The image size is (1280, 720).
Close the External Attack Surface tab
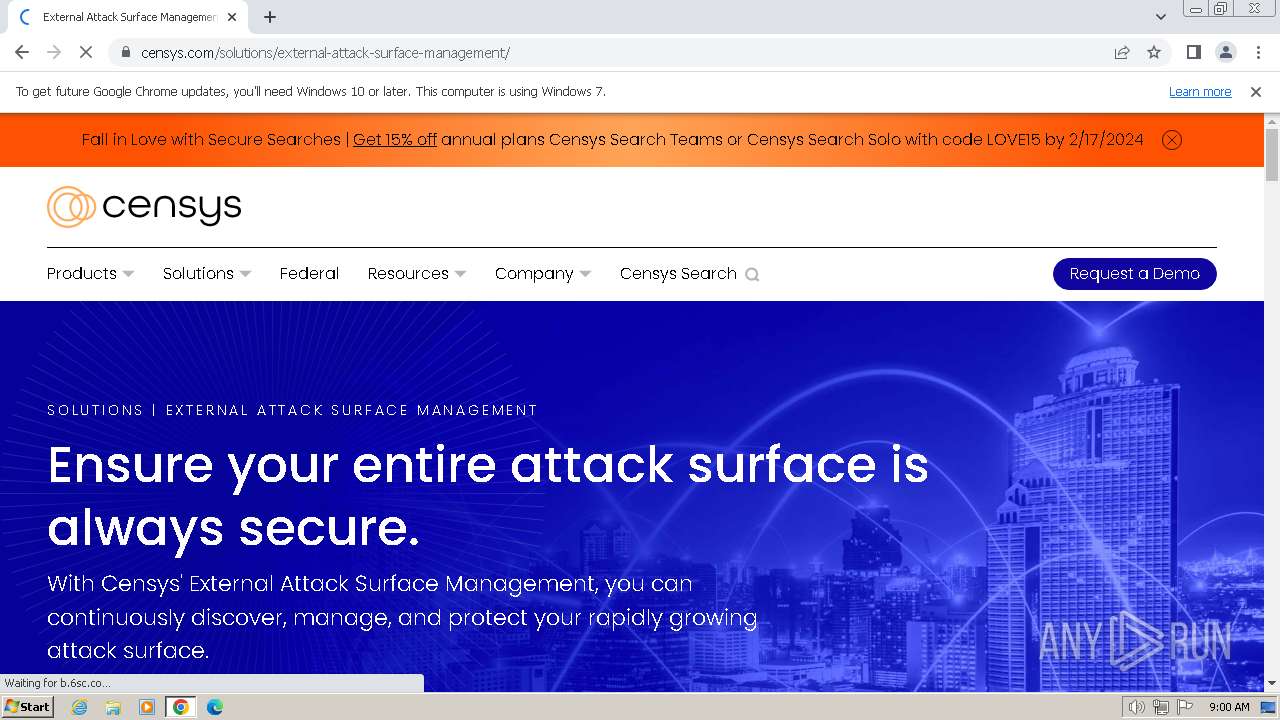click(x=232, y=17)
